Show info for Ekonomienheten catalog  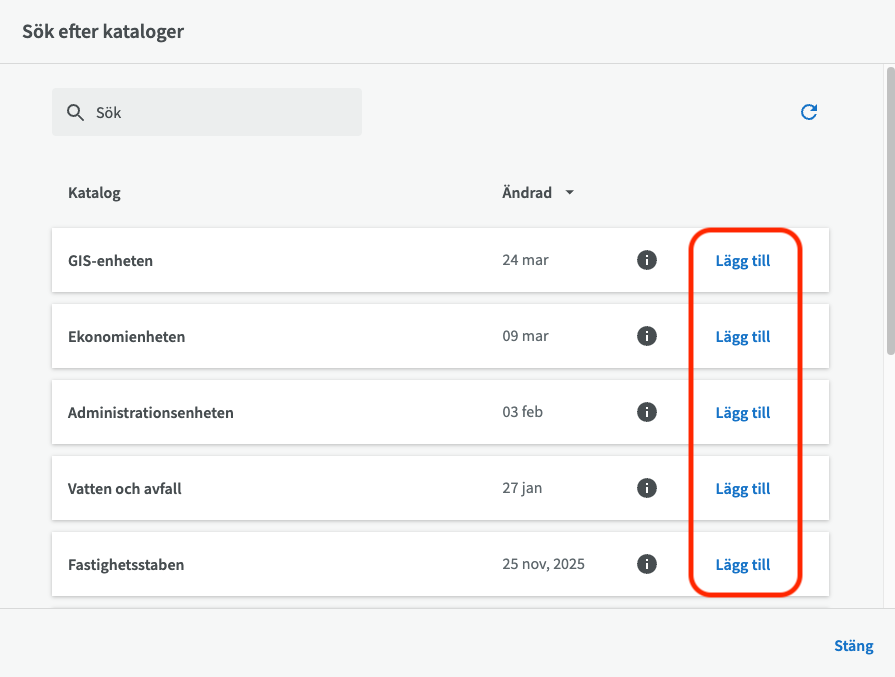click(x=647, y=336)
